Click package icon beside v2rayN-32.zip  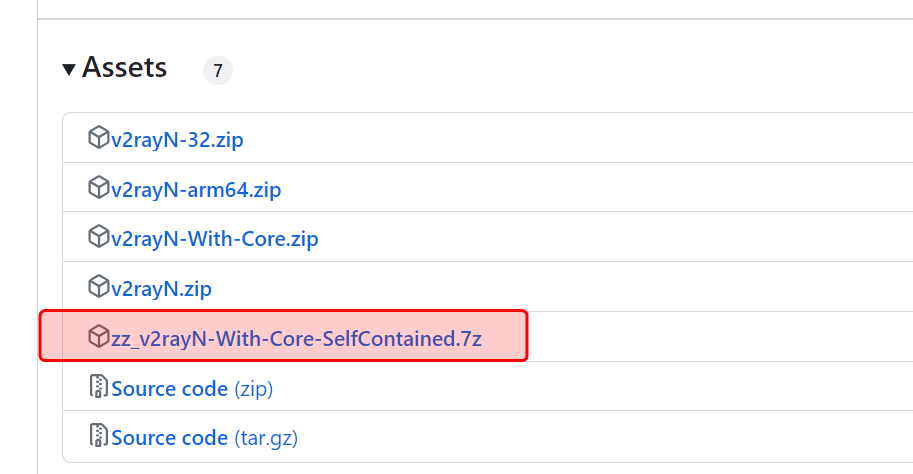98,138
